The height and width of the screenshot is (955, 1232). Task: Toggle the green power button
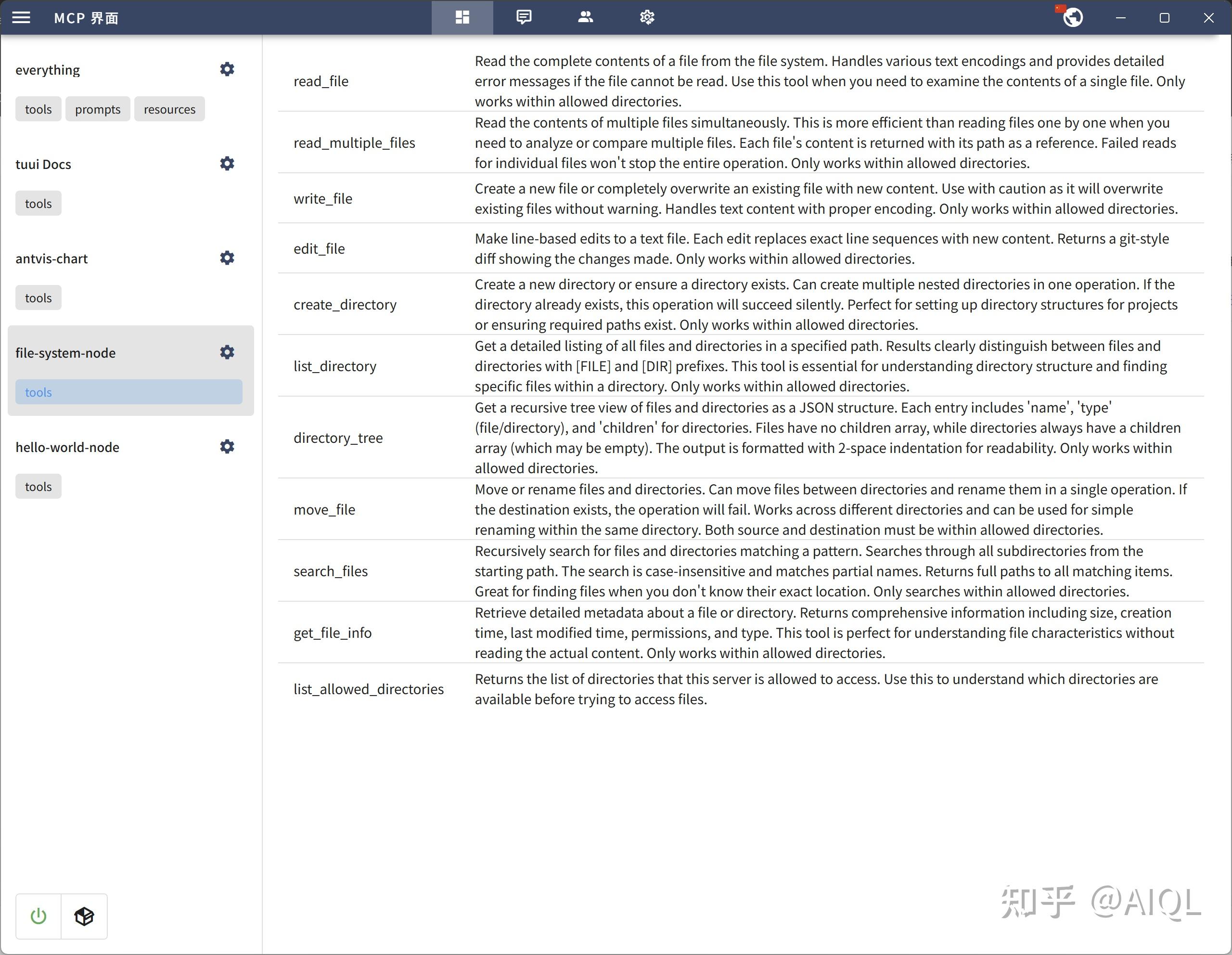click(x=38, y=916)
